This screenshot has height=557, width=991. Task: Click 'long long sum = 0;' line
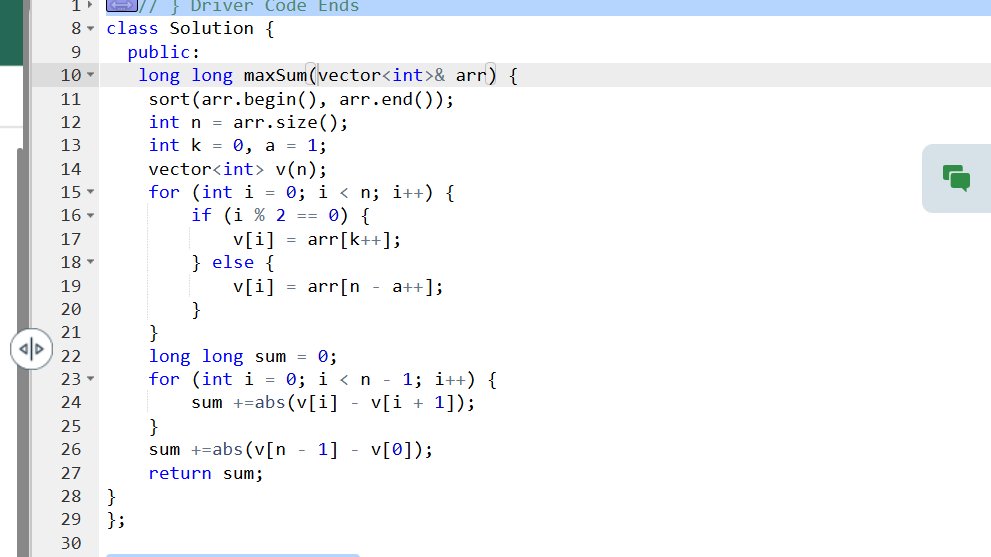click(x=243, y=357)
